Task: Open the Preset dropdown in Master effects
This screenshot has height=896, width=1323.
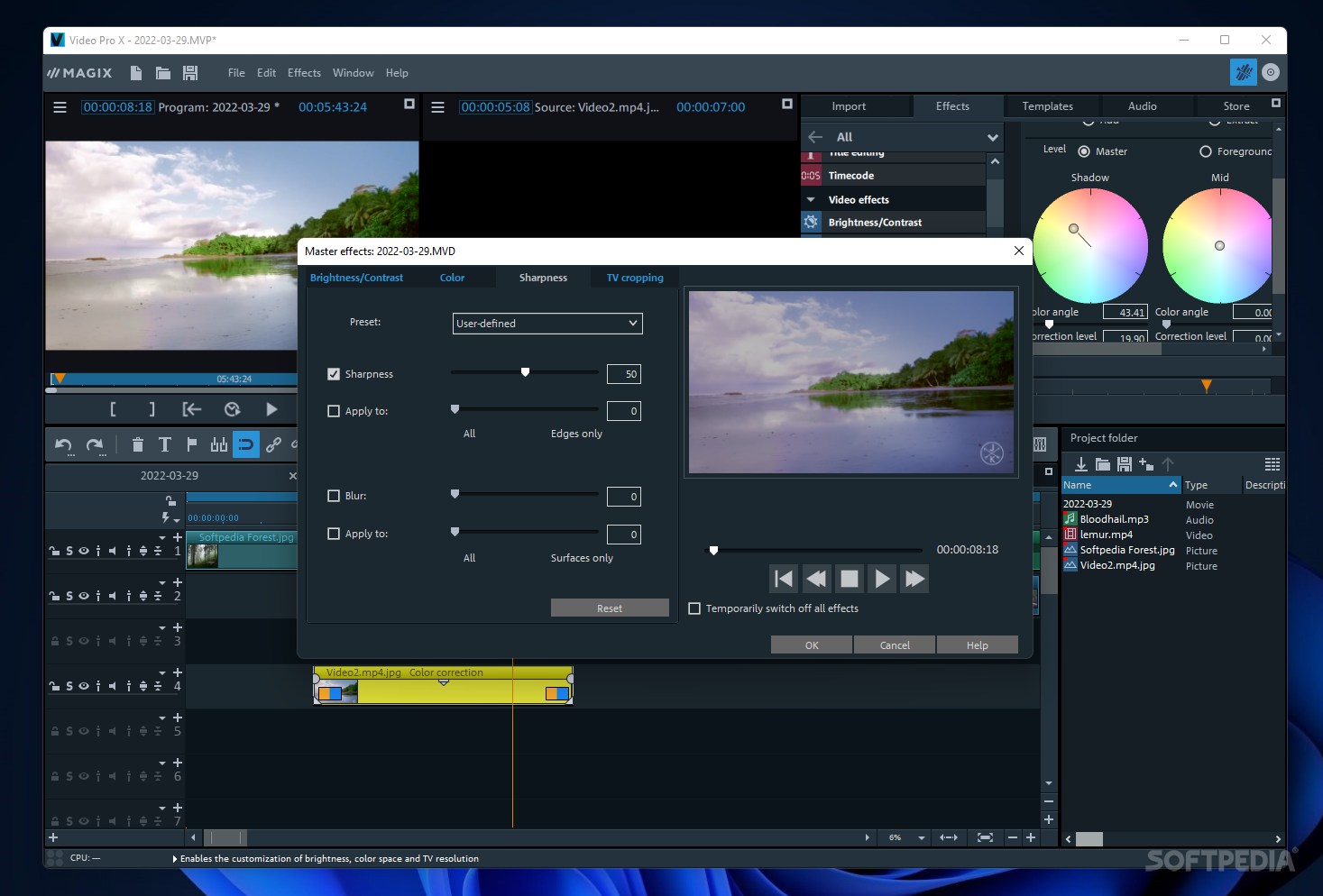Action: [x=547, y=323]
